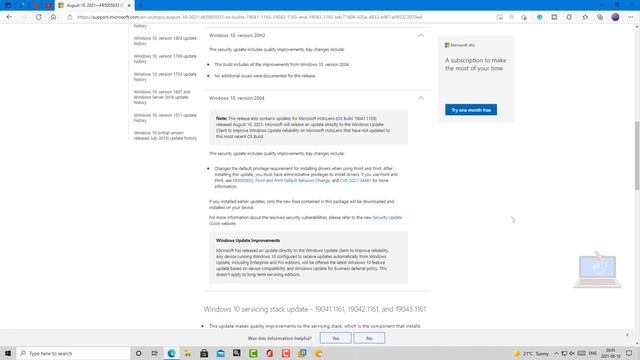
Task: Open the Edge settings and more menu
Action: coord(631,17)
